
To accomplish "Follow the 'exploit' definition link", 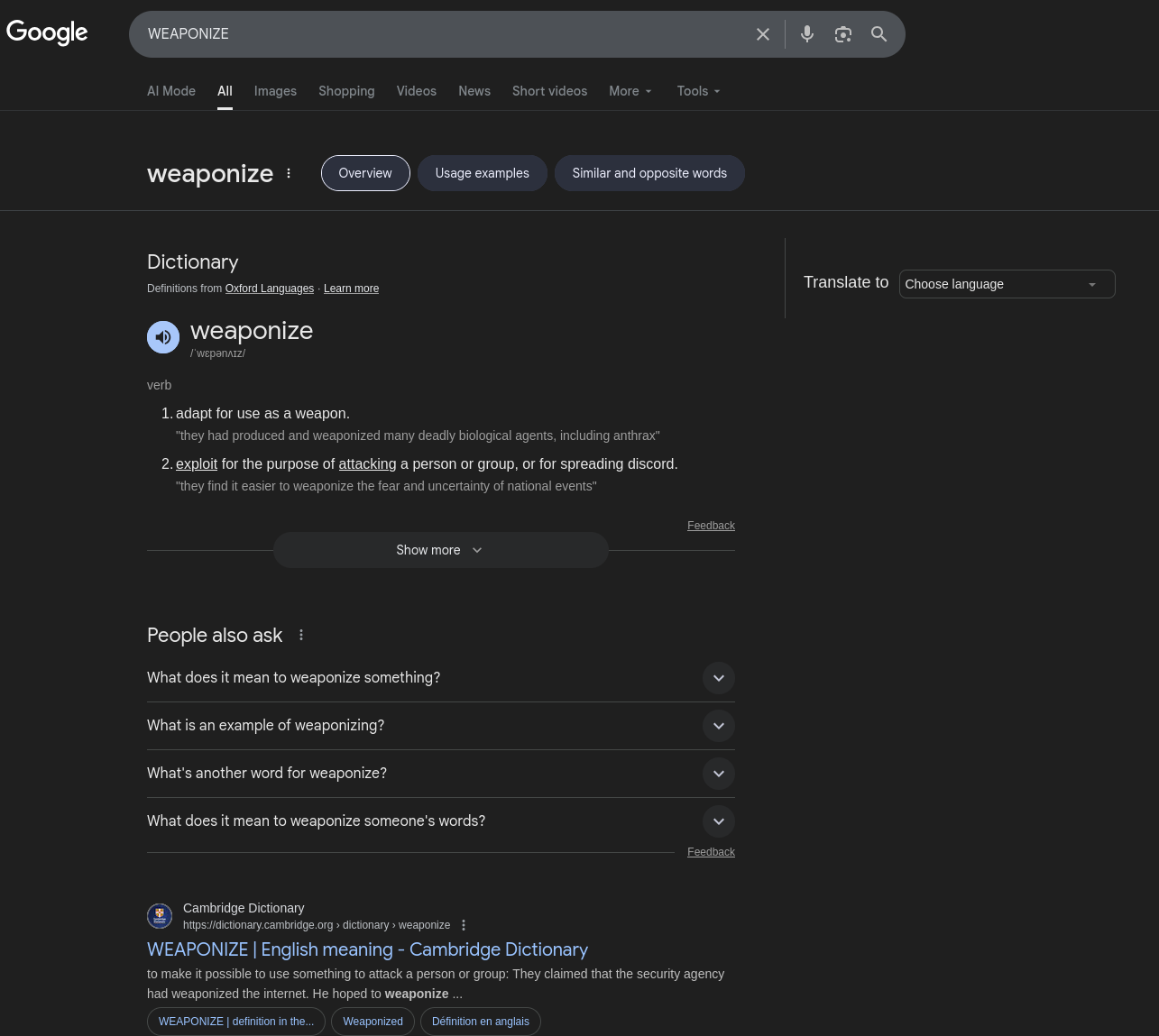I will pos(197,463).
